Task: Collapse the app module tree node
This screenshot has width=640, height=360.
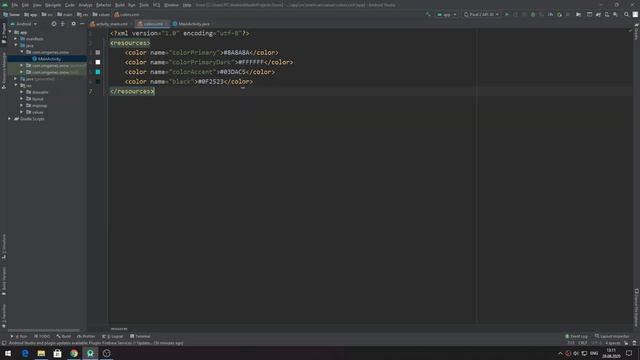Action: pyautogui.click(x=10, y=32)
